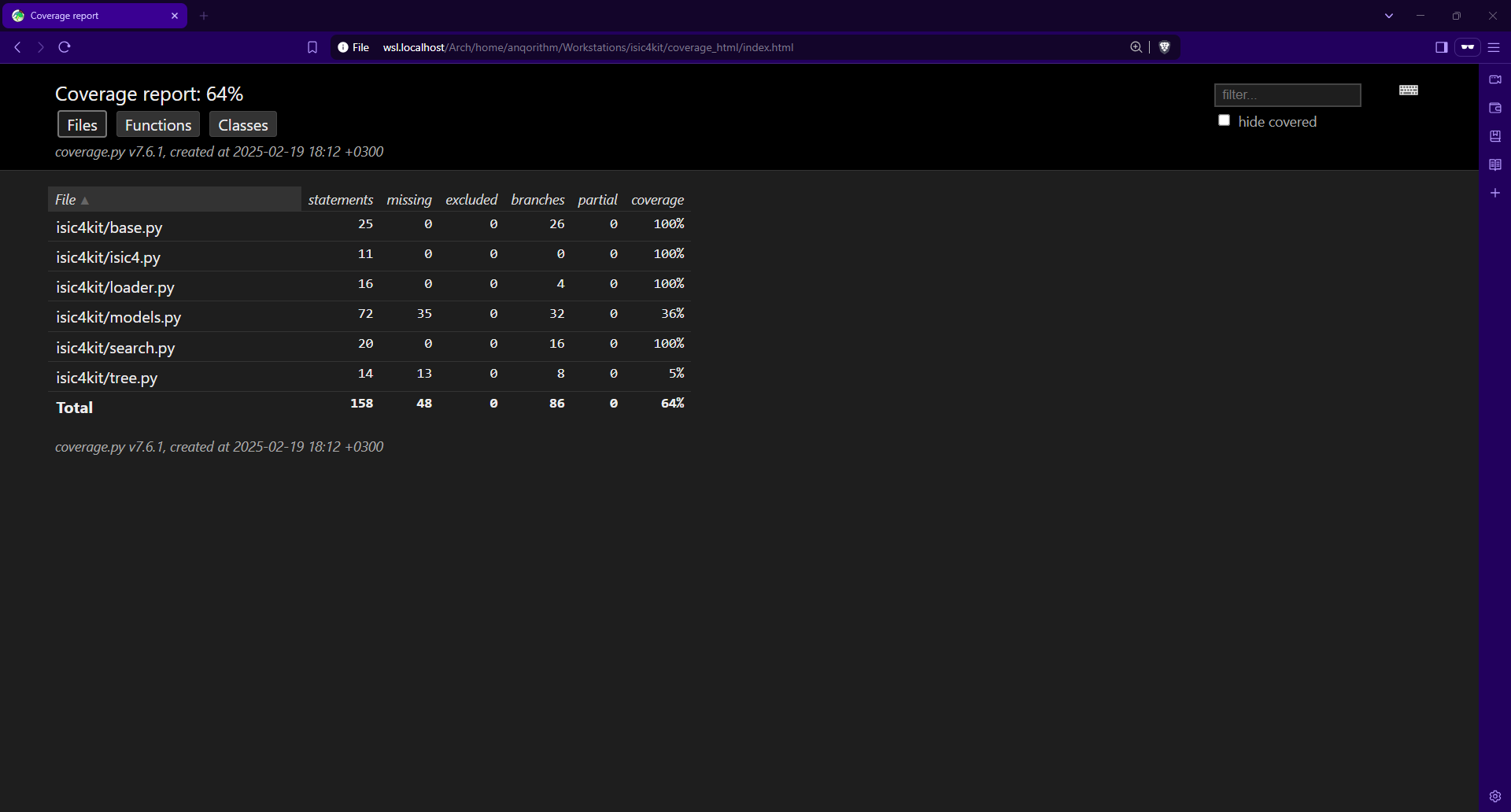The image size is (1511, 812).
Task: Click the zoom magnifier in address bar
Action: [1136, 47]
